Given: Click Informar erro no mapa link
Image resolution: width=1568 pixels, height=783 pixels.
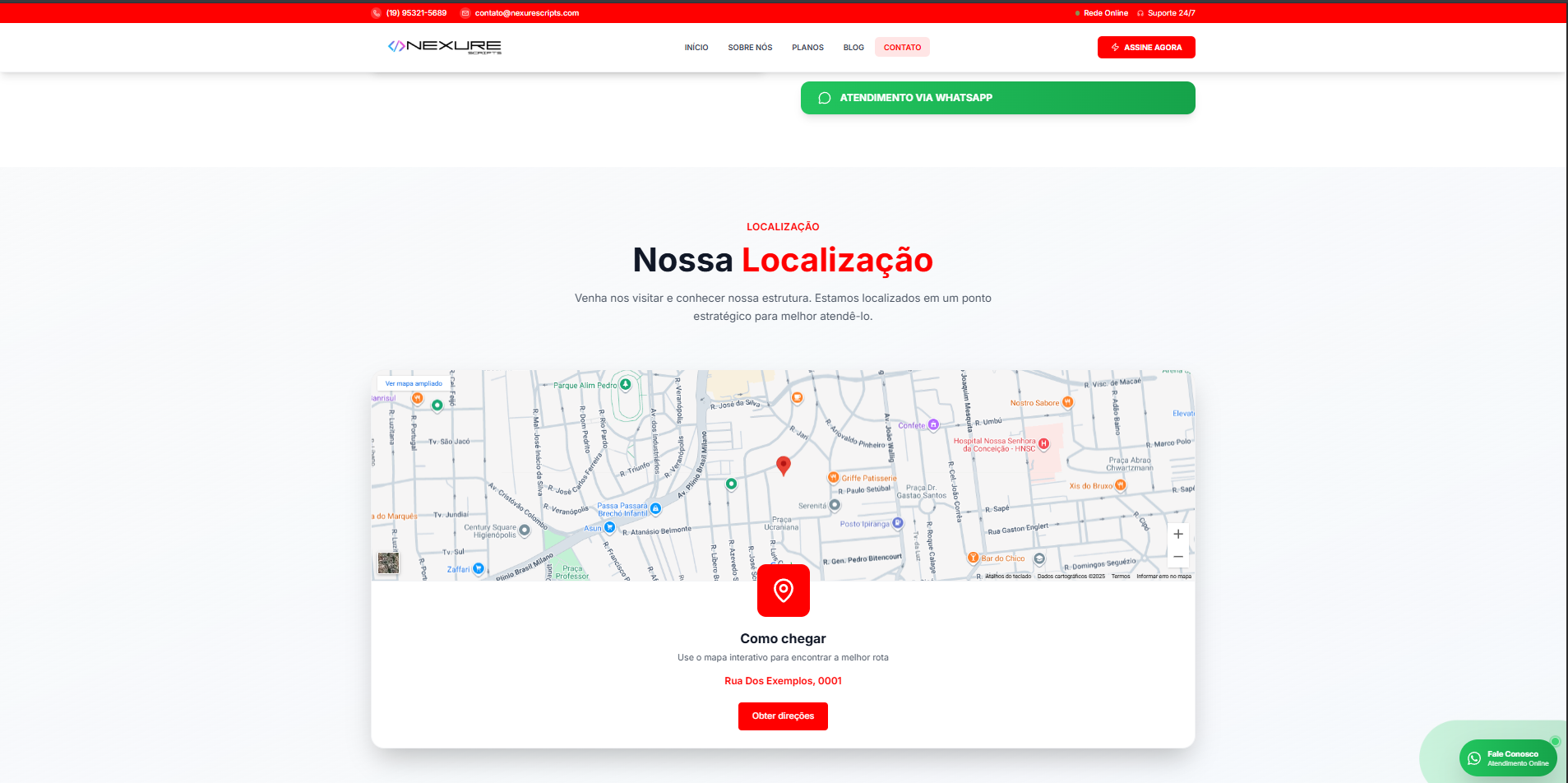Looking at the screenshot, I should pyautogui.click(x=1163, y=577).
